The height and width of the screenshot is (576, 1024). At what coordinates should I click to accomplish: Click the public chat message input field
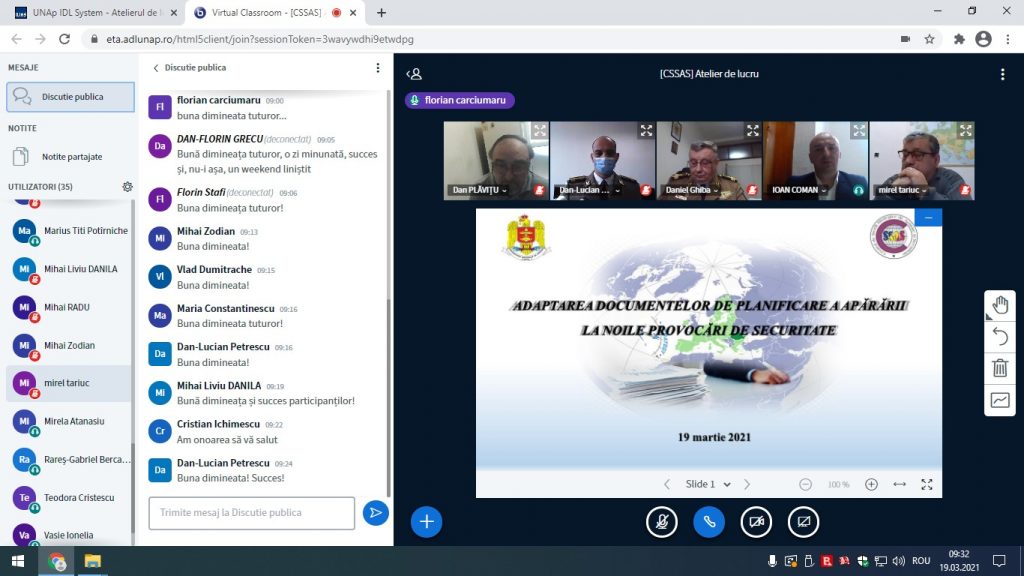pos(251,513)
